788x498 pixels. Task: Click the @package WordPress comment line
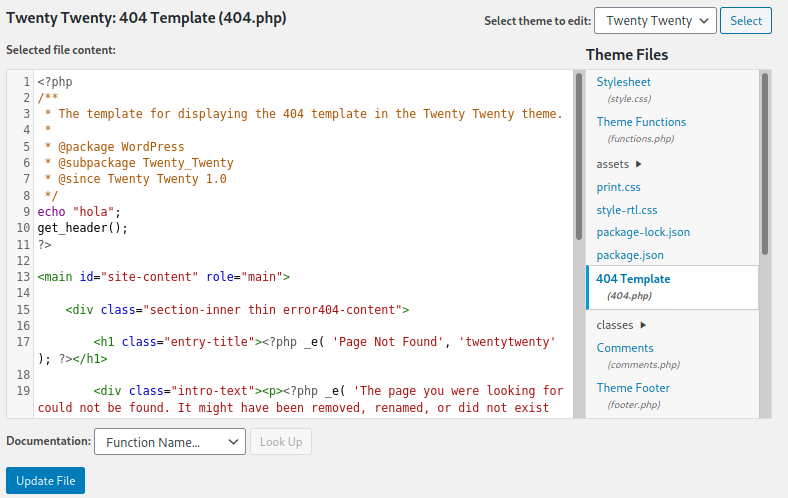coord(114,147)
